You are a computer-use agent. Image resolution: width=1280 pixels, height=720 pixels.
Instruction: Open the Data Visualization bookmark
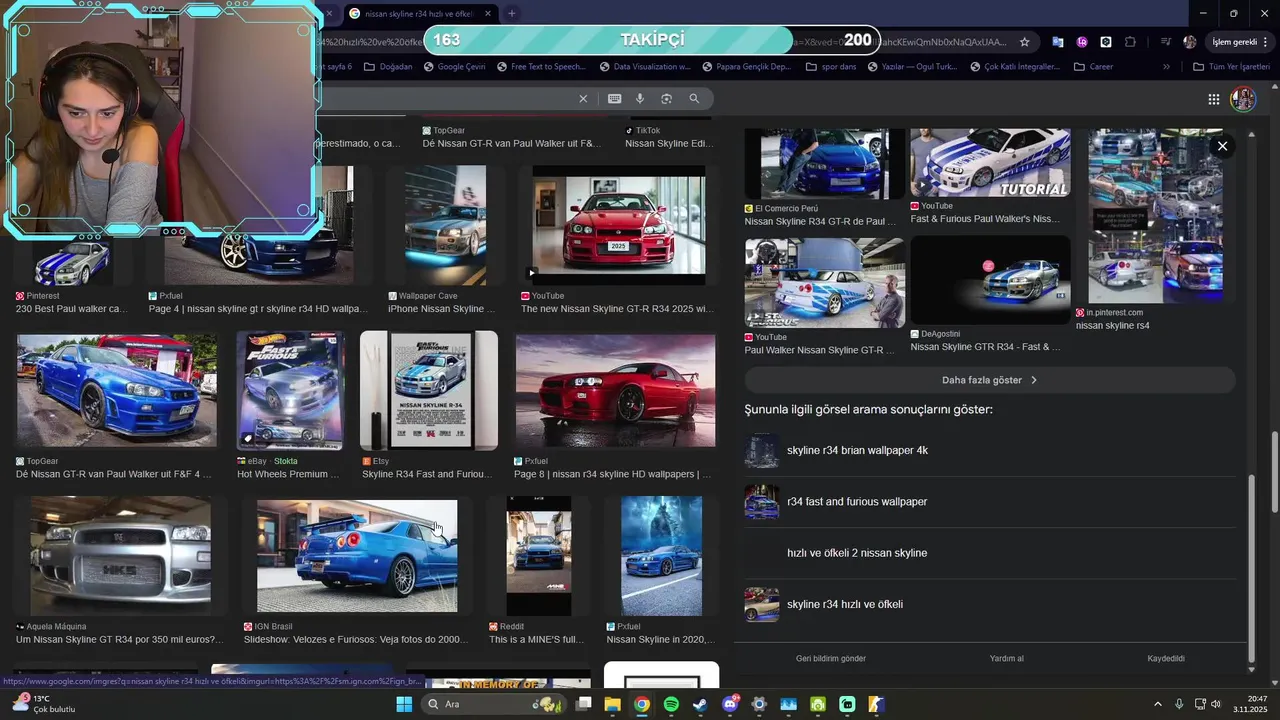click(645, 67)
